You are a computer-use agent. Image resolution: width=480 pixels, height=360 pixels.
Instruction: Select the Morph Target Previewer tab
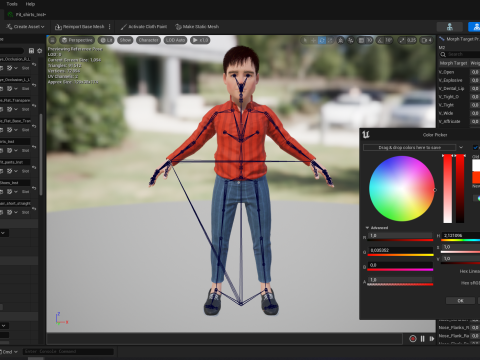pyautogui.click(x=459, y=39)
